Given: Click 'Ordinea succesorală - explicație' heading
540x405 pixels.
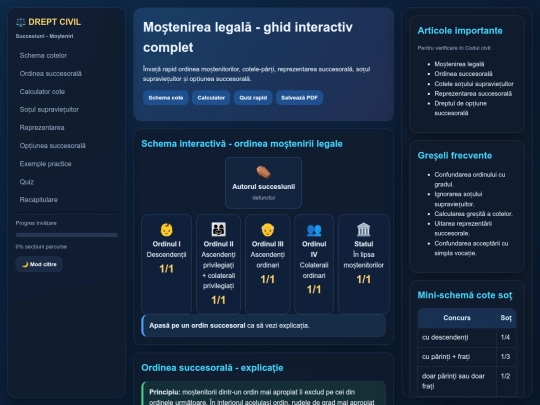Looking at the screenshot, I should coord(212,368).
